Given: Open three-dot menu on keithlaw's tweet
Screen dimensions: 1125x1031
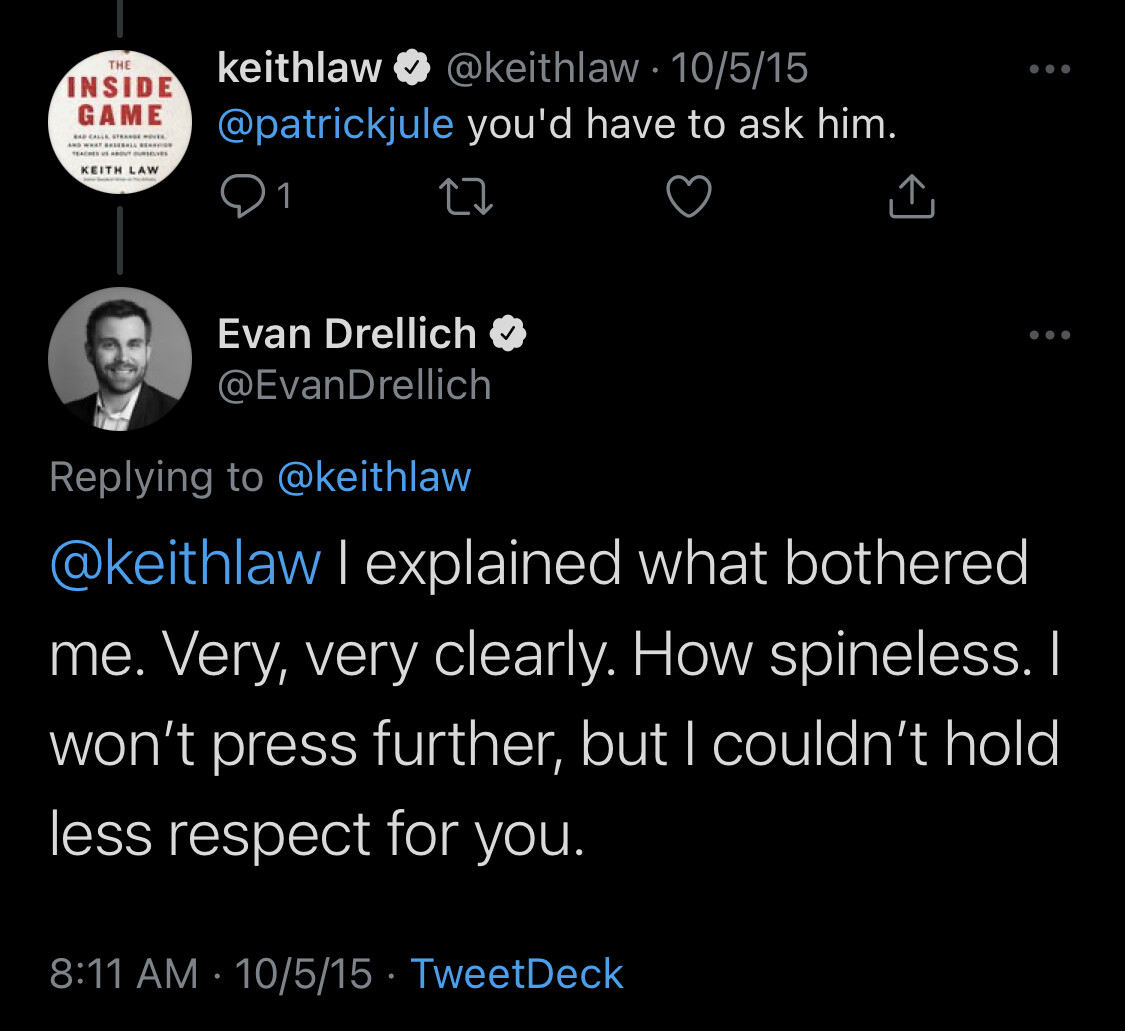Looking at the screenshot, I should tap(1050, 69).
